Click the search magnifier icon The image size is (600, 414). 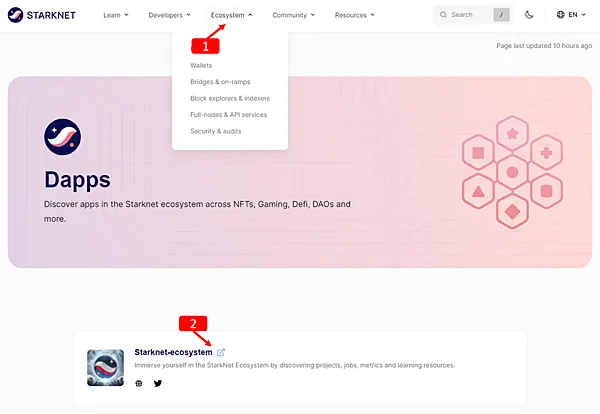(x=443, y=15)
